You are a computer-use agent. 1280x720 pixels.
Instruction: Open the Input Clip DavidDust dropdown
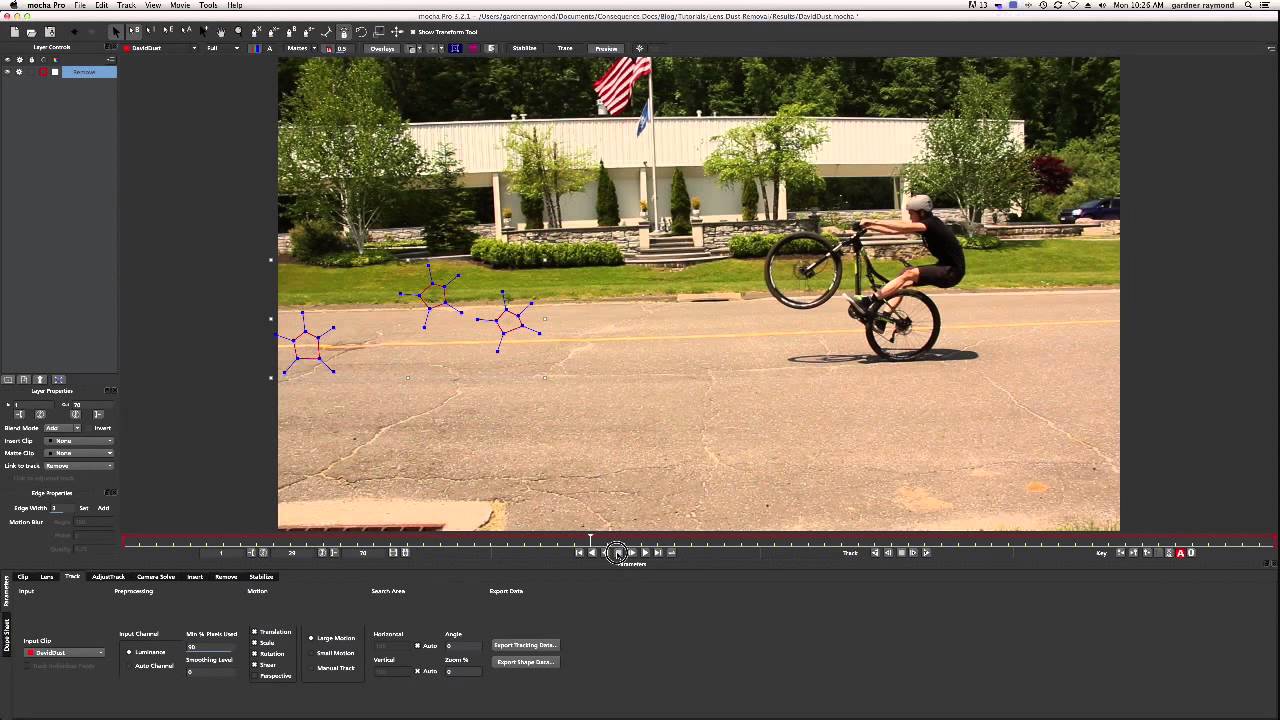coord(65,652)
